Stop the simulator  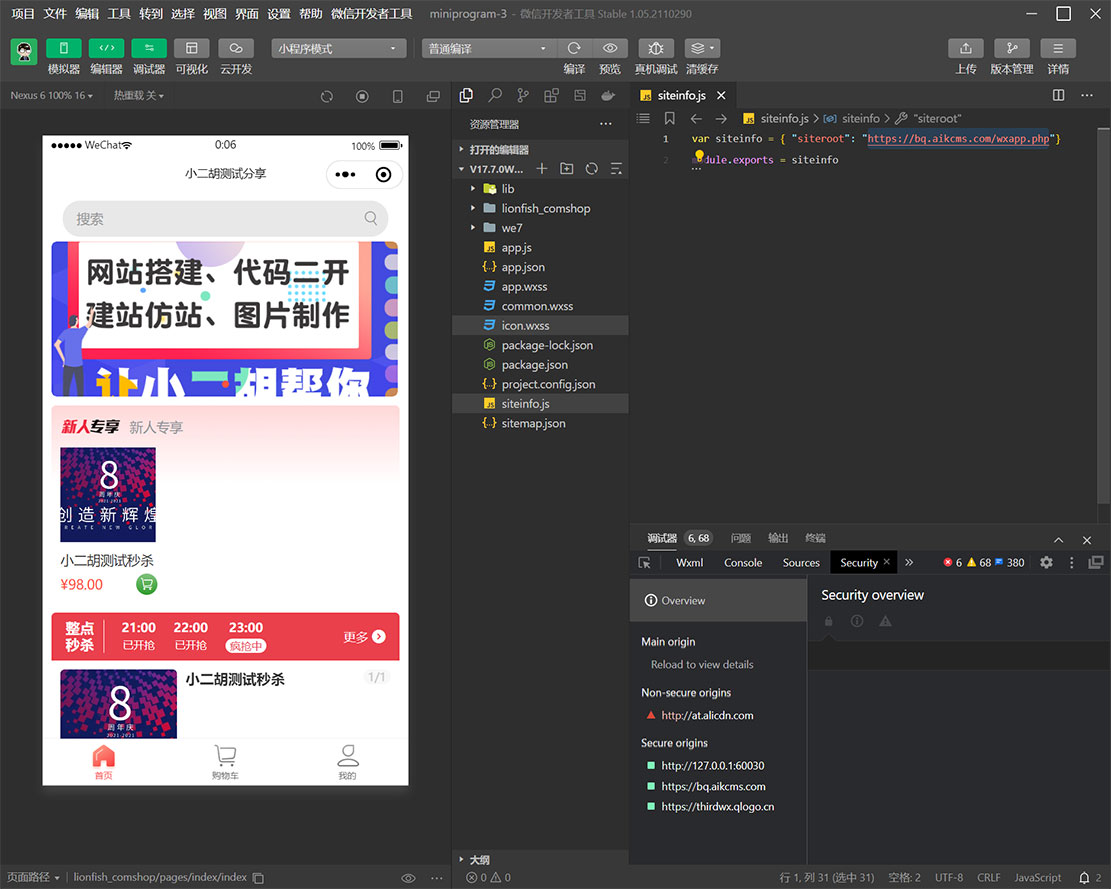click(x=362, y=96)
